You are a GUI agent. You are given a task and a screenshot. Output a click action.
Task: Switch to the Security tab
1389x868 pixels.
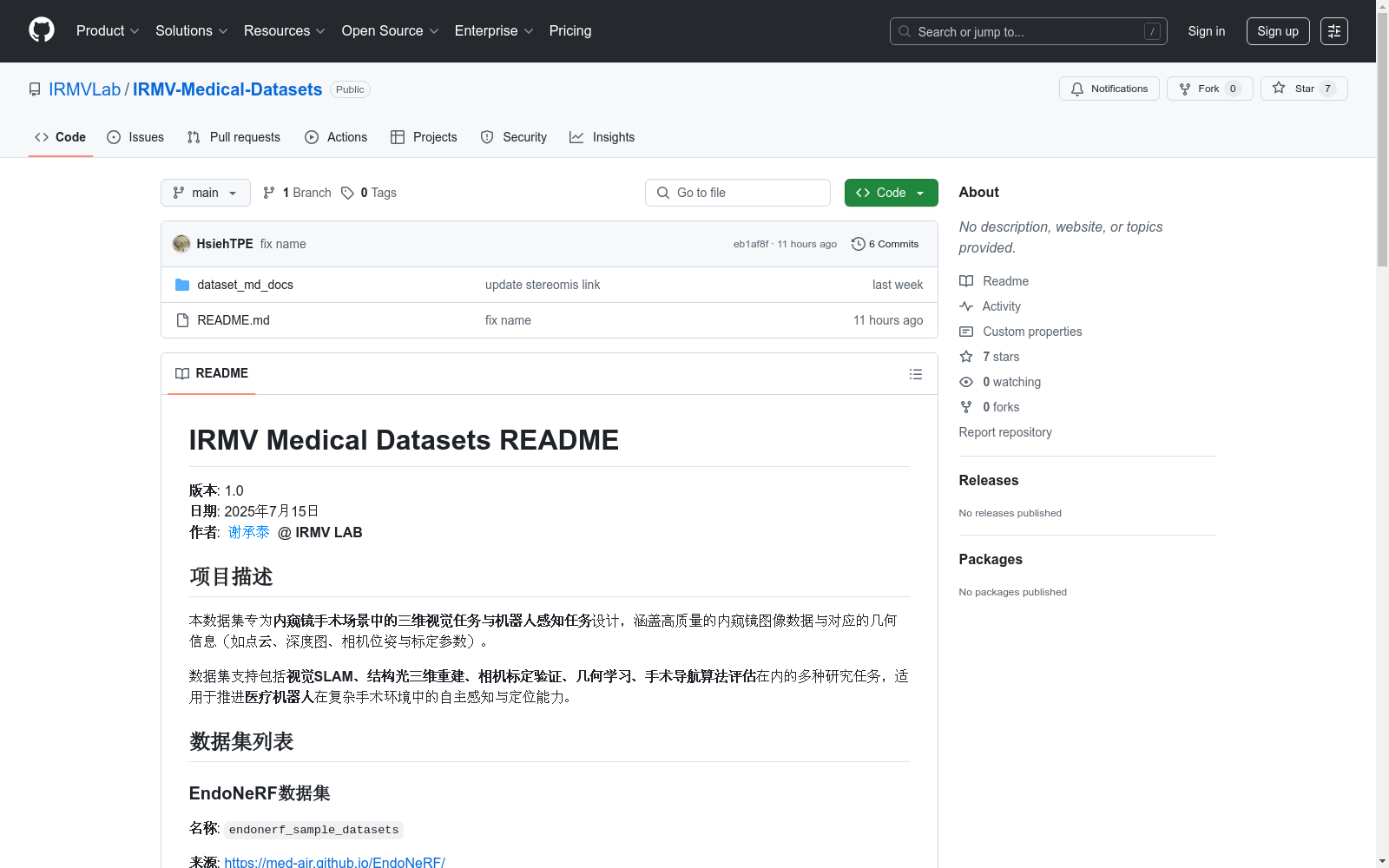click(x=514, y=137)
